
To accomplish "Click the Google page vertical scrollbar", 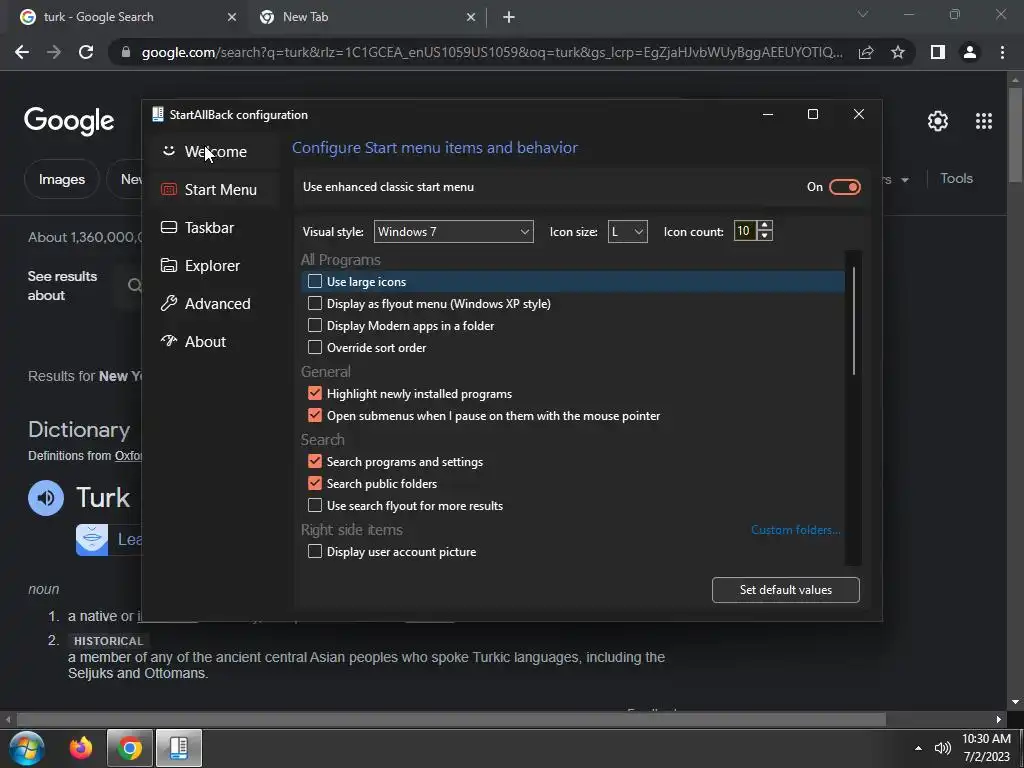I will pyautogui.click(x=1015, y=134).
